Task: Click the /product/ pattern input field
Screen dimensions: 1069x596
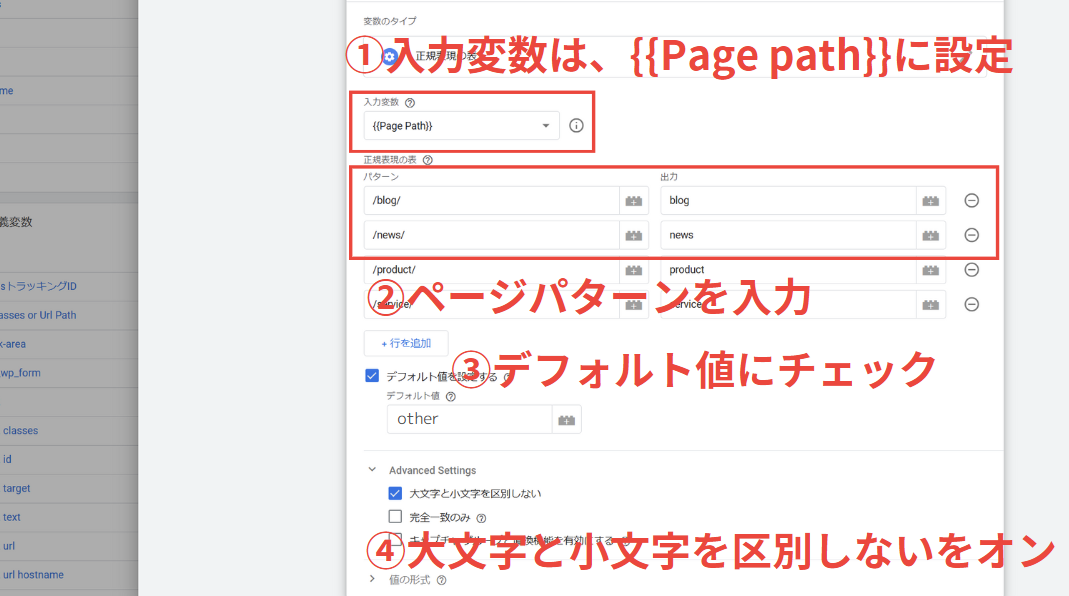Action: [x=492, y=270]
